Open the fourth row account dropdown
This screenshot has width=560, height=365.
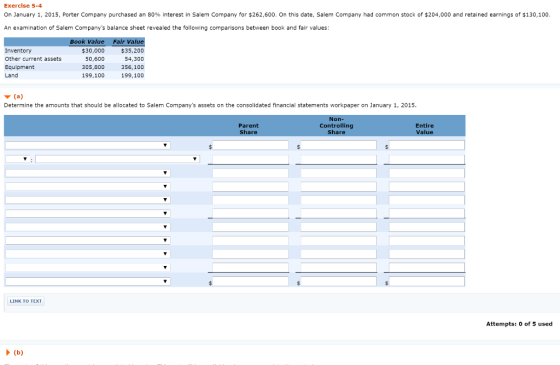click(88, 186)
